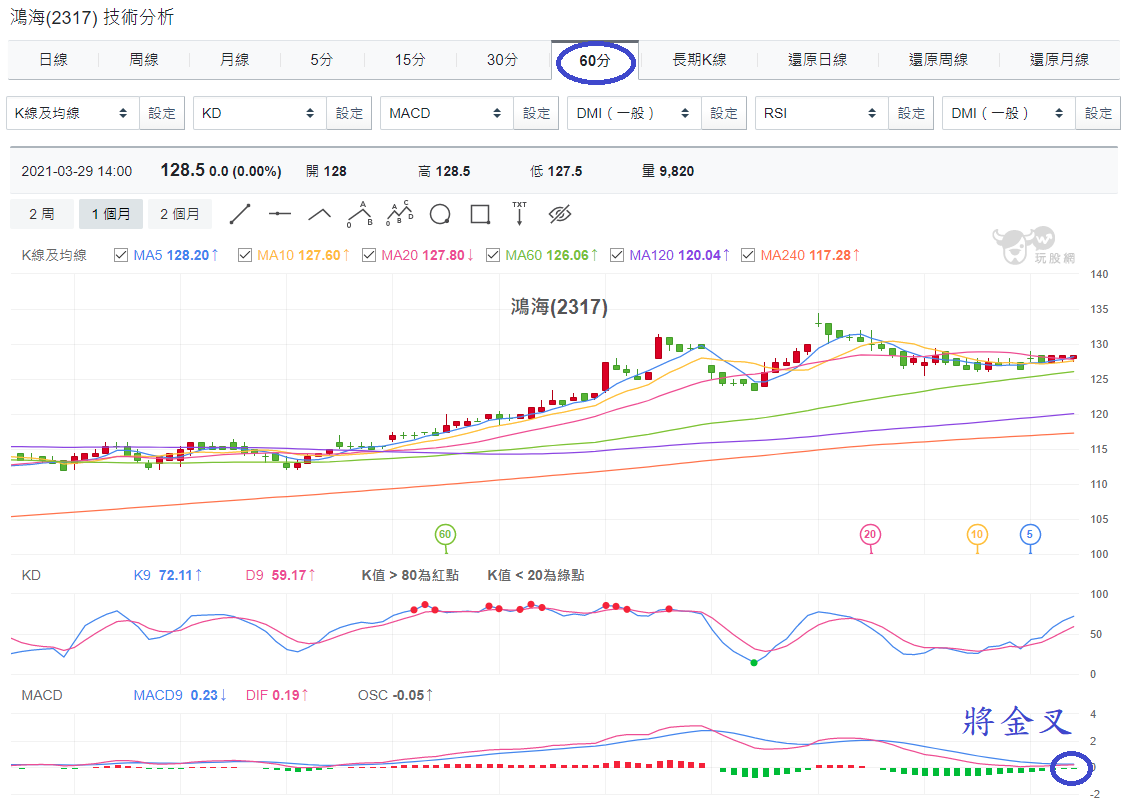
Task: Toggle hide drawings eye icon
Action: click(x=560, y=214)
